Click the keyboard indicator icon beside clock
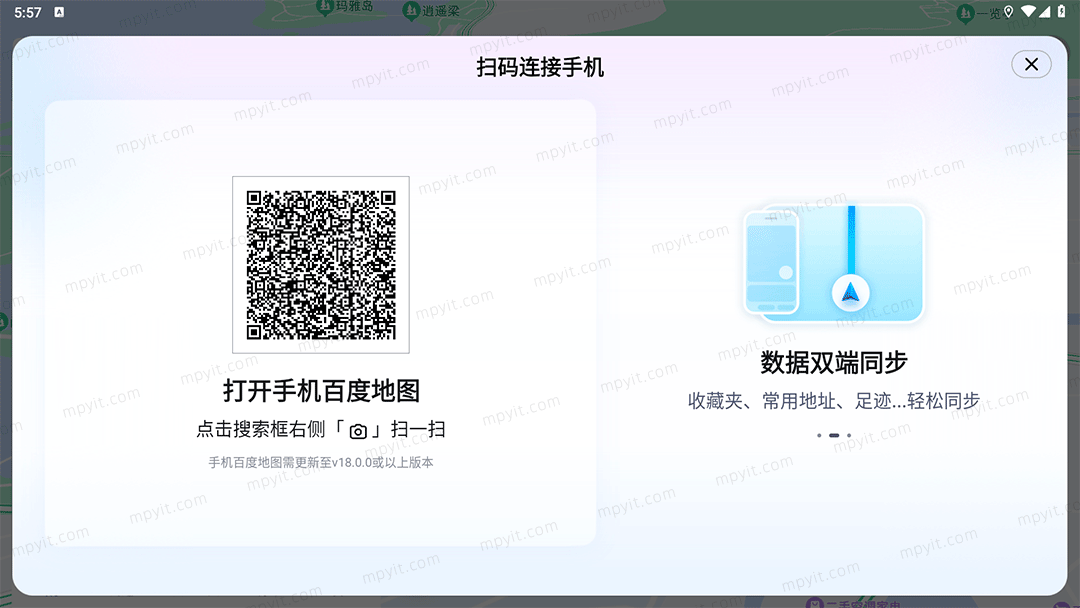Image resolution: width=1080 pixels, height=608 pixels. (x=59, y=12)
